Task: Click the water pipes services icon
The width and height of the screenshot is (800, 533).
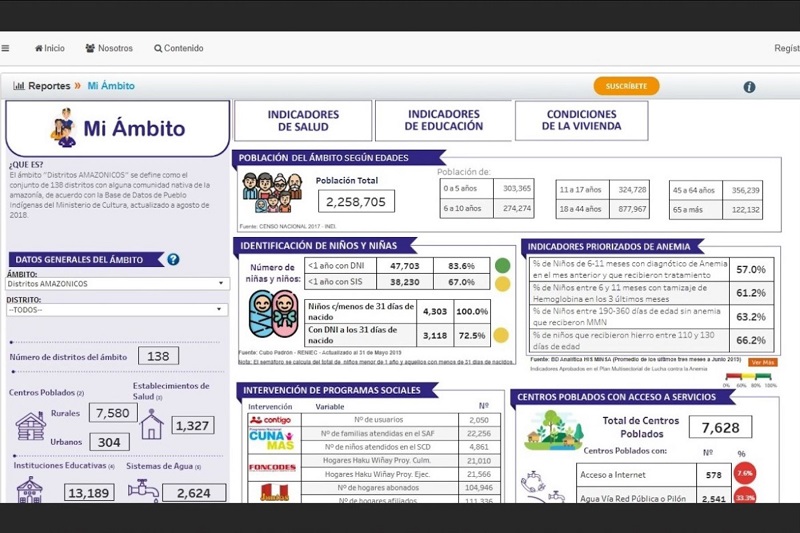Action: (x=542, y=487)
